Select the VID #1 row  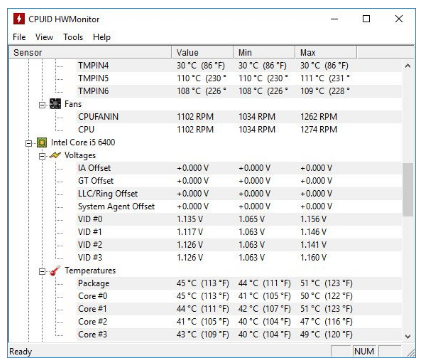point(238,232)
